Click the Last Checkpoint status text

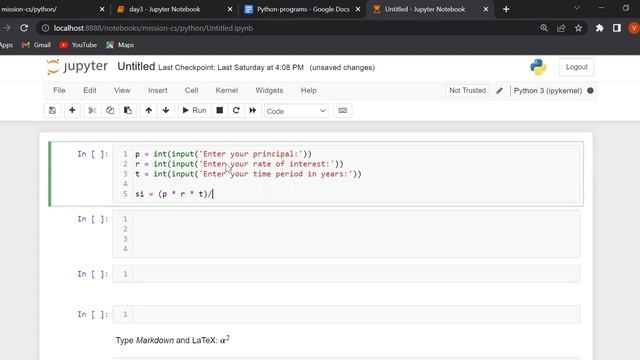click(x=231, y=68)
